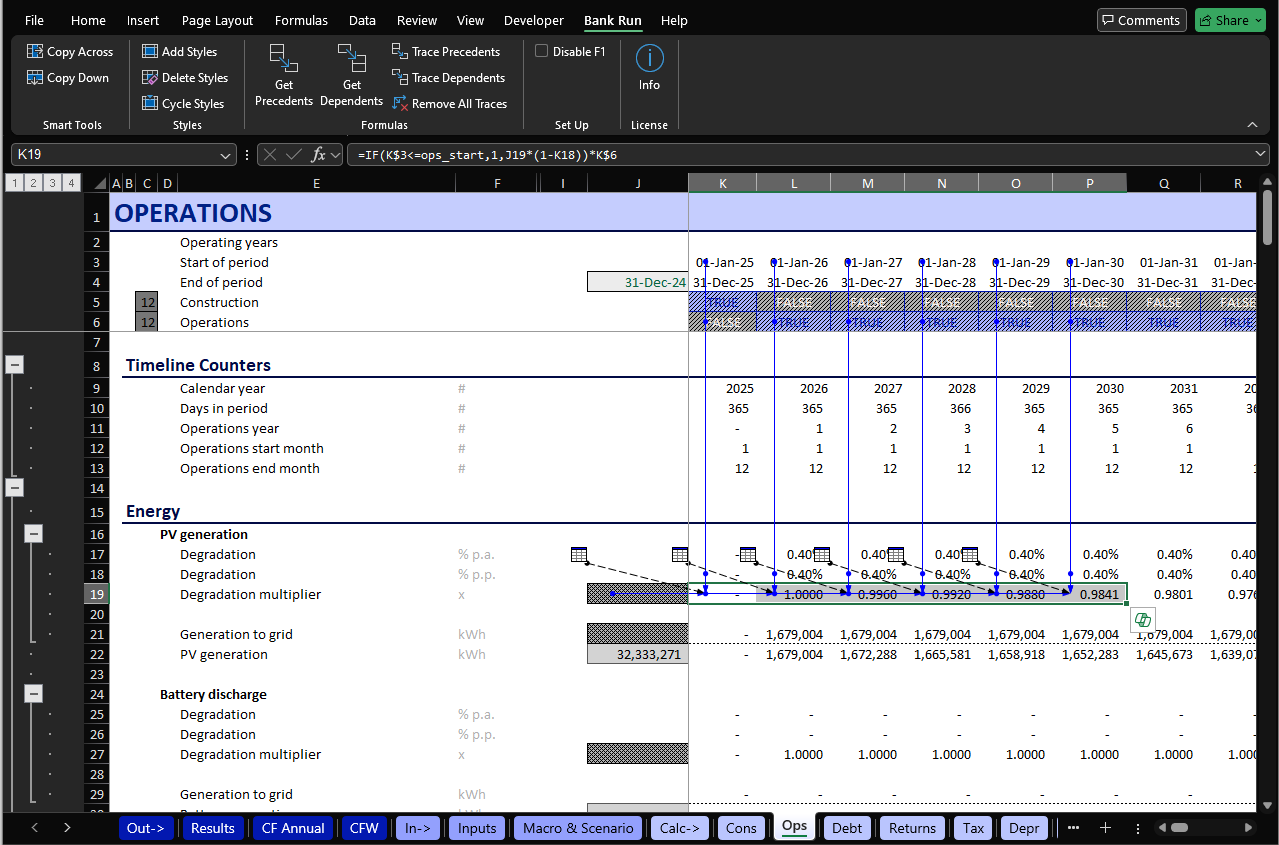Viewport: 1279px width, 845px height.
Task: Click the Add Styles icon
Action: click(150, 52)
